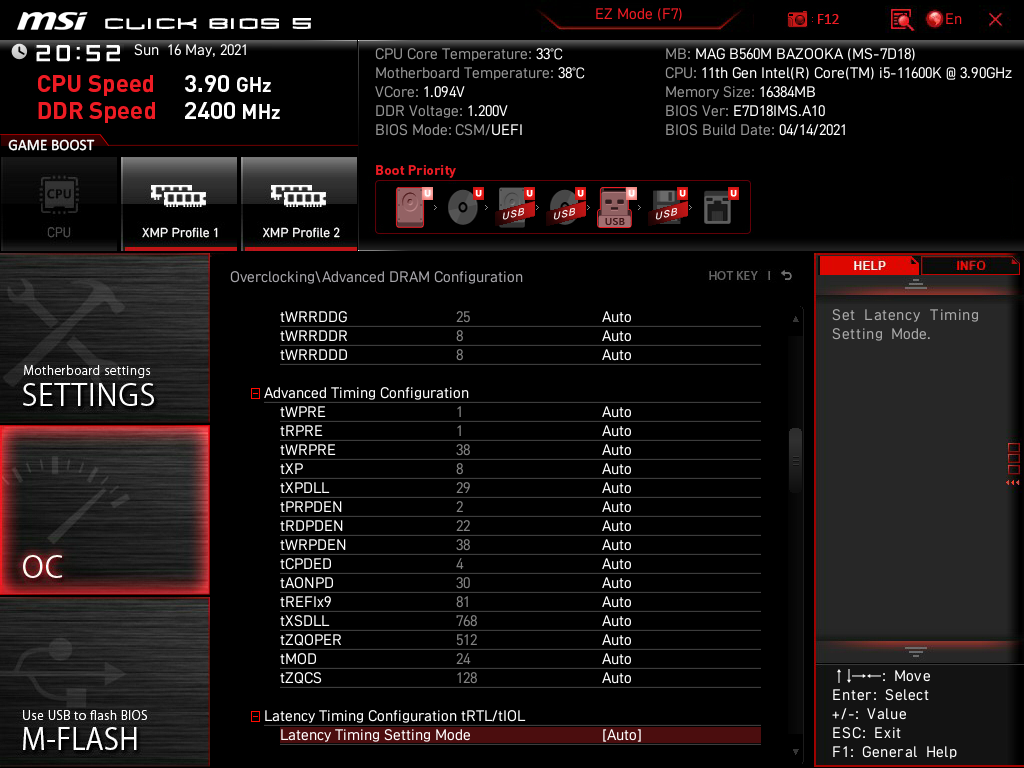The image size is (1024, 768).
Task: Select the hard disk boot device icon
Action: [413, 207]
